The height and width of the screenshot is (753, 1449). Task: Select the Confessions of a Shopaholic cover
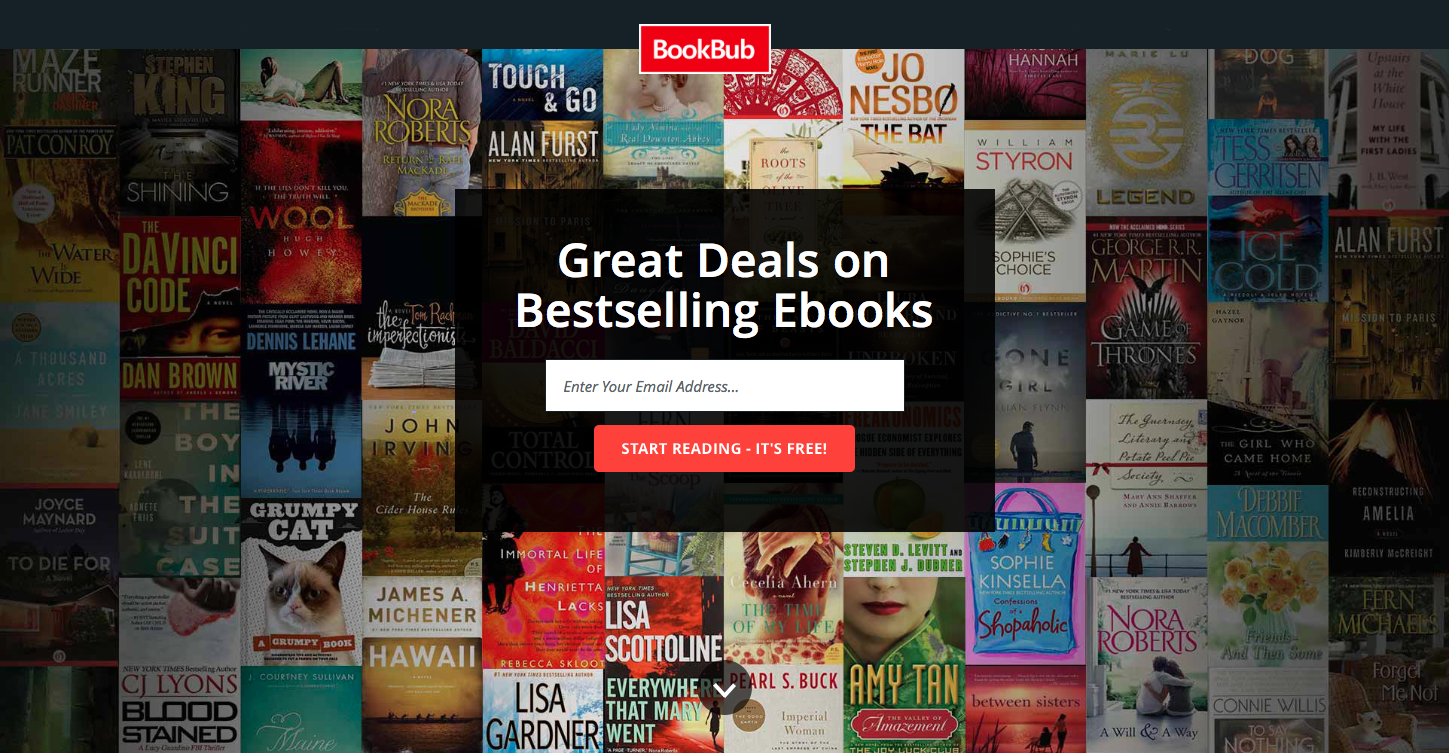pos(1025,574)
